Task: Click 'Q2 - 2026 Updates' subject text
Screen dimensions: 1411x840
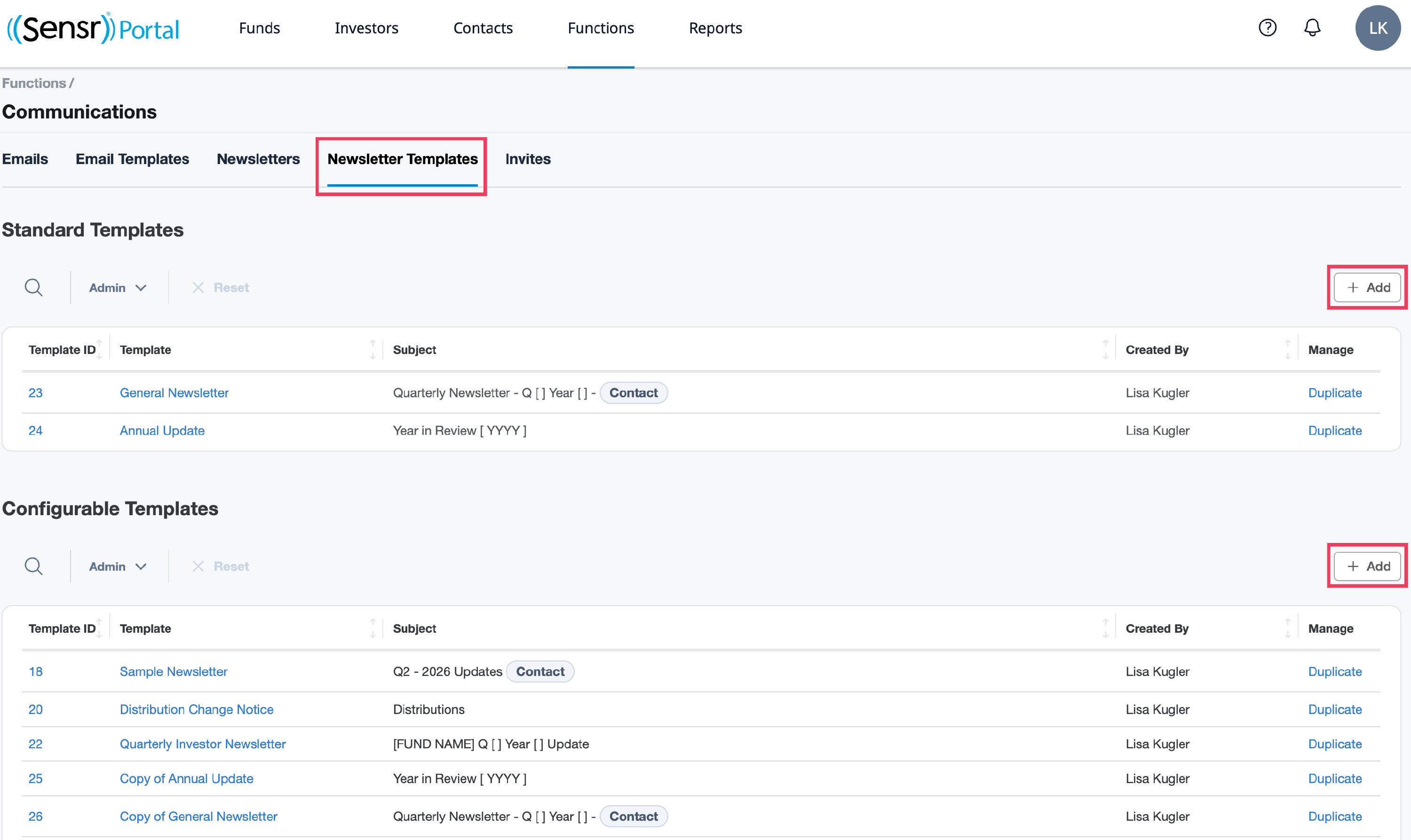Action: pos(447,671)
